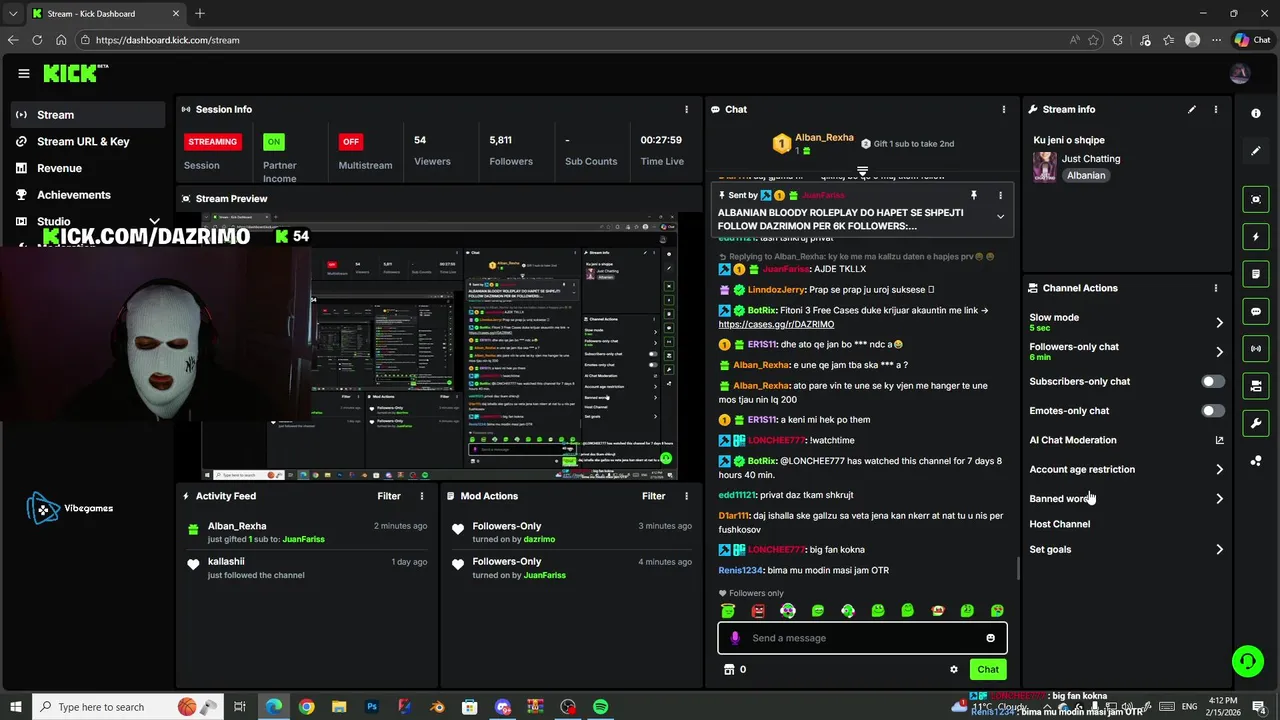Image resolution: width=1280 pixels, height=720 pixels.
Task: Open Photoshop from the taskbar
Action: [x=372, y=707]
